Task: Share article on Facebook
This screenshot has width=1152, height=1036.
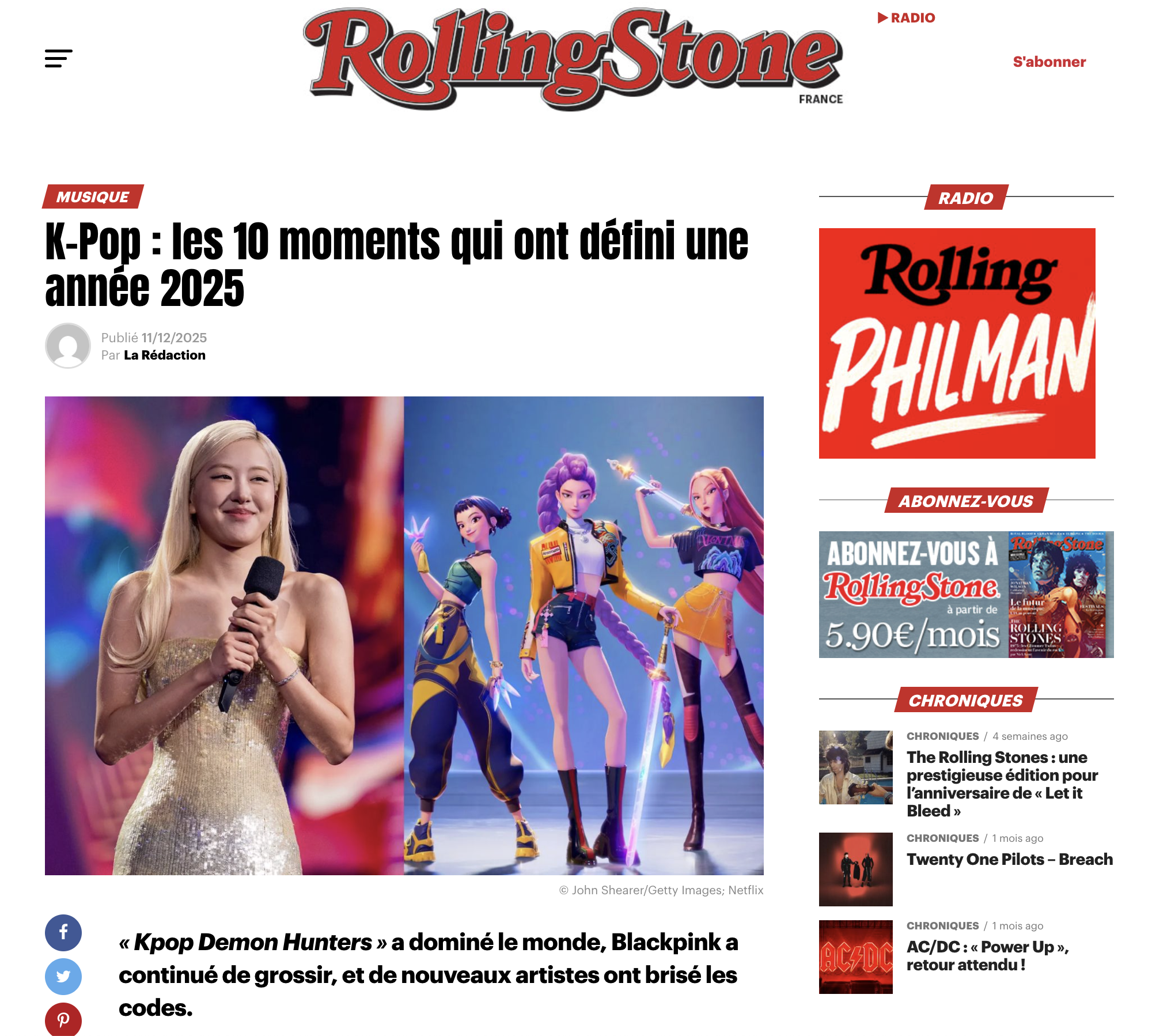Action: click(x=63, y=932)
